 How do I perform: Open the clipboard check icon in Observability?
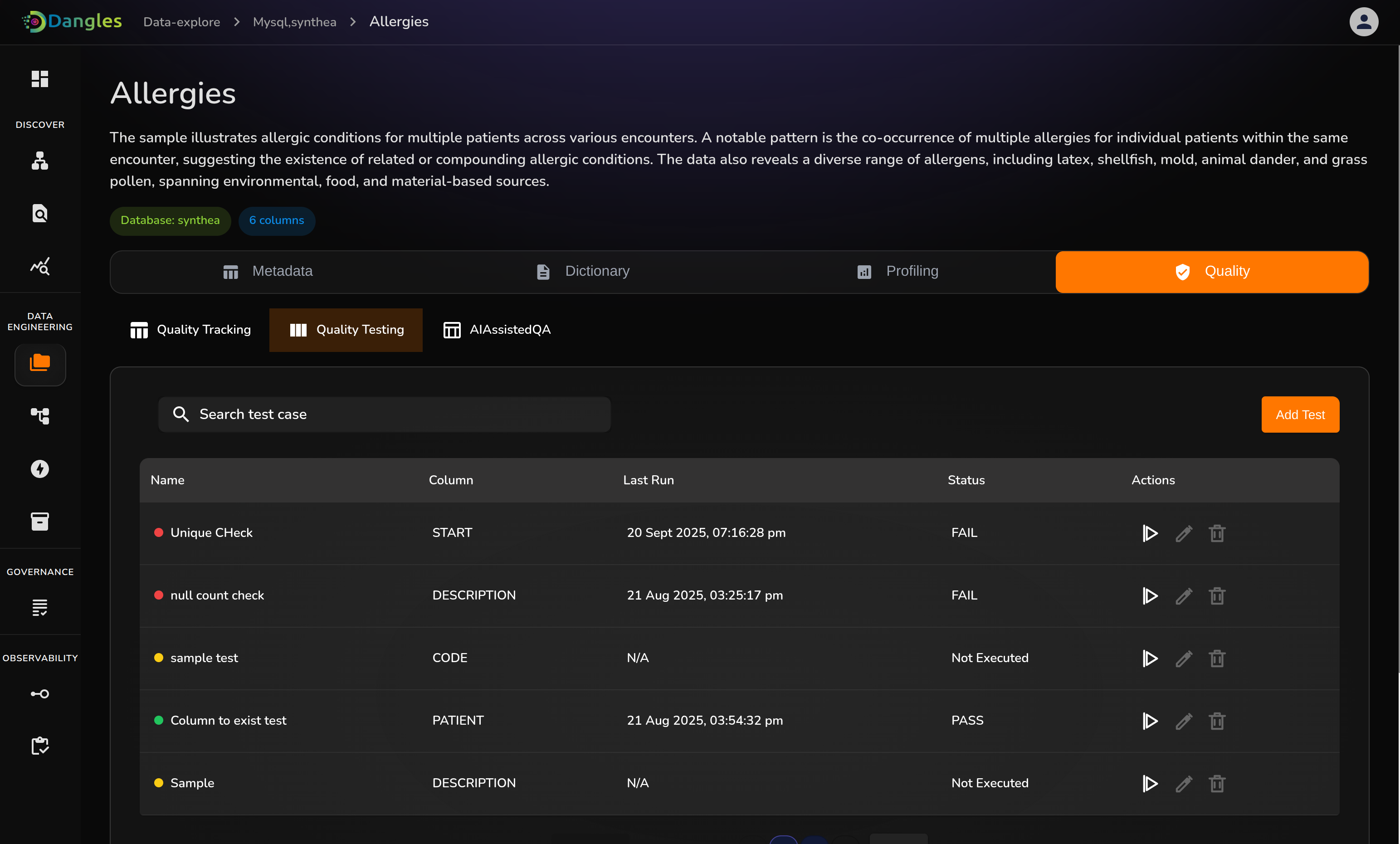[40, 745]
